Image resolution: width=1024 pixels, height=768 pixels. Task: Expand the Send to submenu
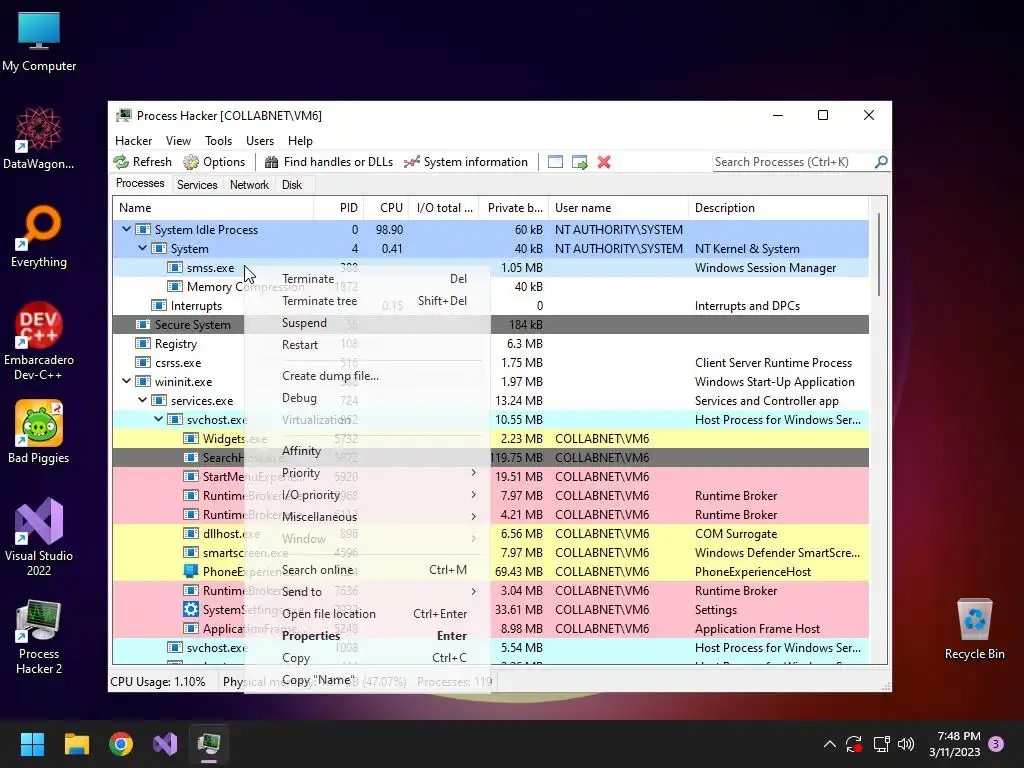pyautogui.click(x=367, y=592)
